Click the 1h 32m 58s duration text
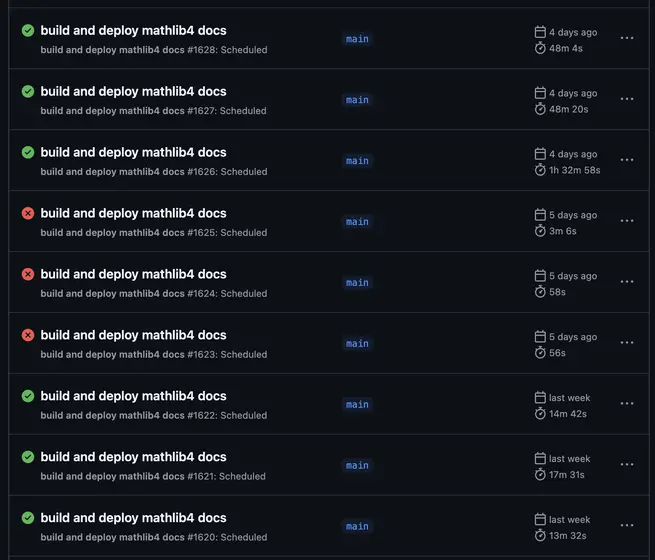This screenshot has height=560, width=655. click(574, 170)
